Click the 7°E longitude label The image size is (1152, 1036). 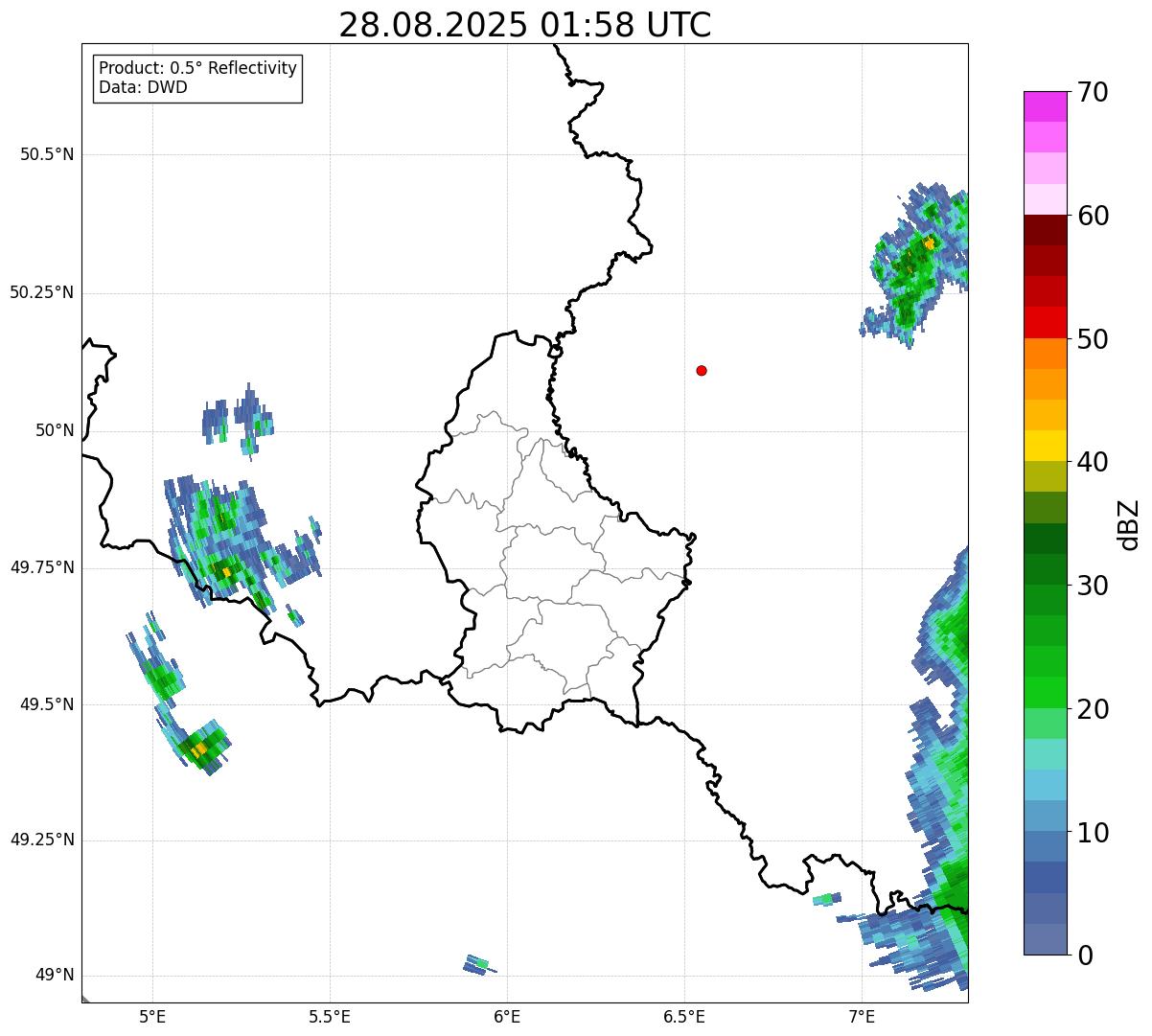tap(862, 1016)
